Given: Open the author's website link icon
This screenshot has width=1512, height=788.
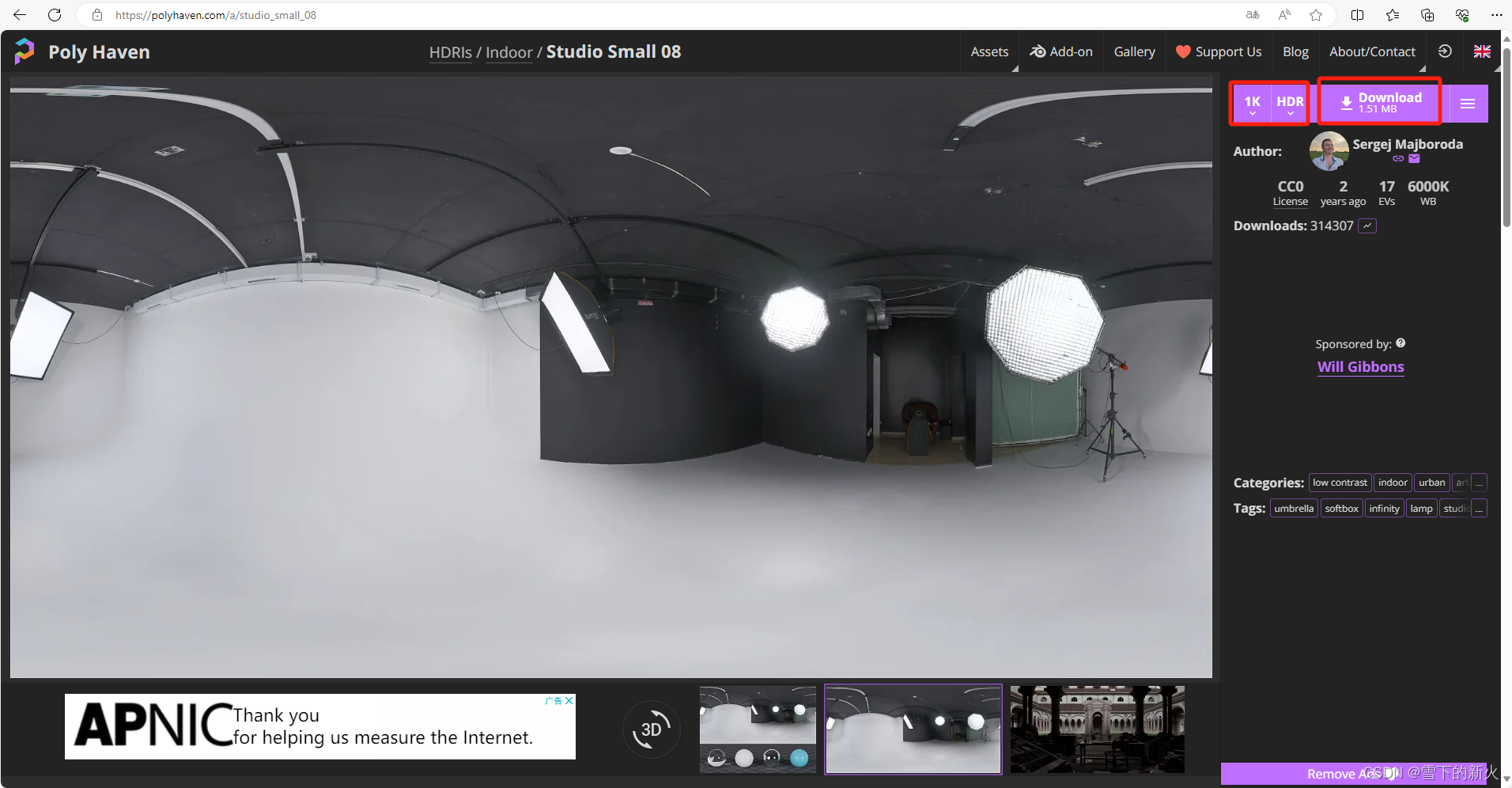Looking at the screenshot, I should [1398, 158].
